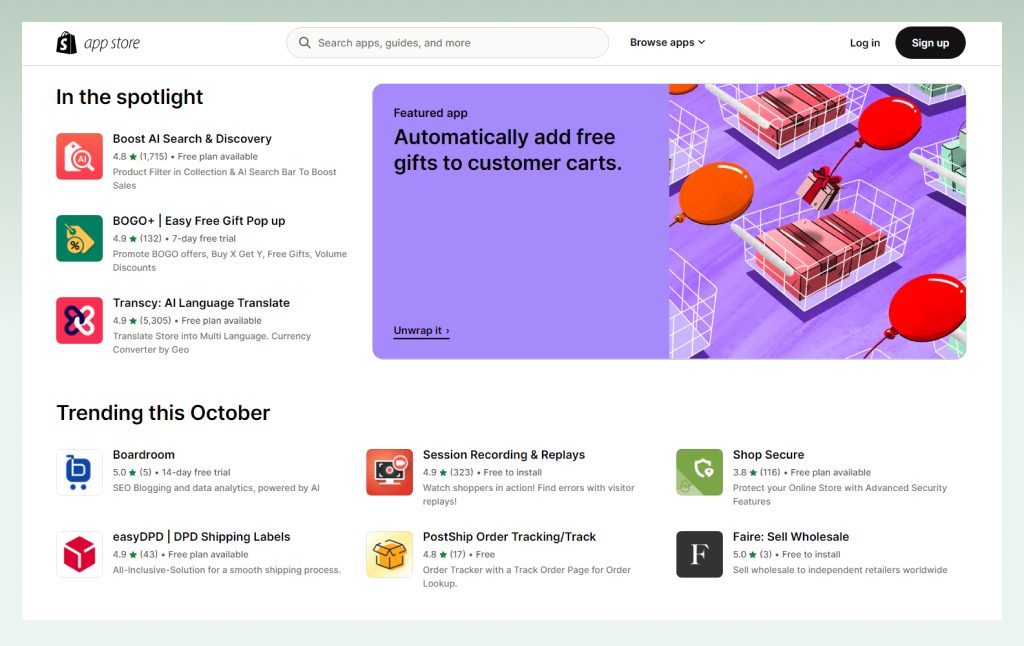Click 'Sell wholesale to independent retailers' description

[x=840, y=570]
